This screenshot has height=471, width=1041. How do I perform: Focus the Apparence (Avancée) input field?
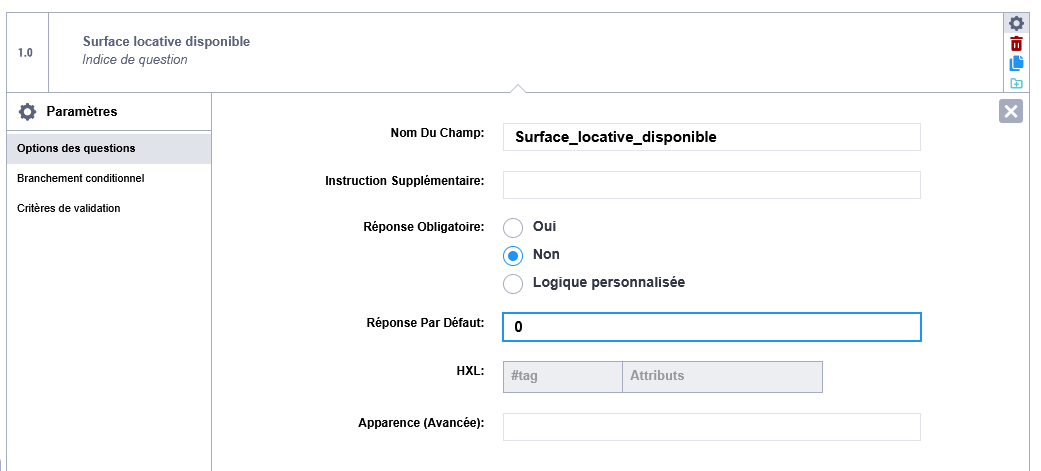[711, 427]
